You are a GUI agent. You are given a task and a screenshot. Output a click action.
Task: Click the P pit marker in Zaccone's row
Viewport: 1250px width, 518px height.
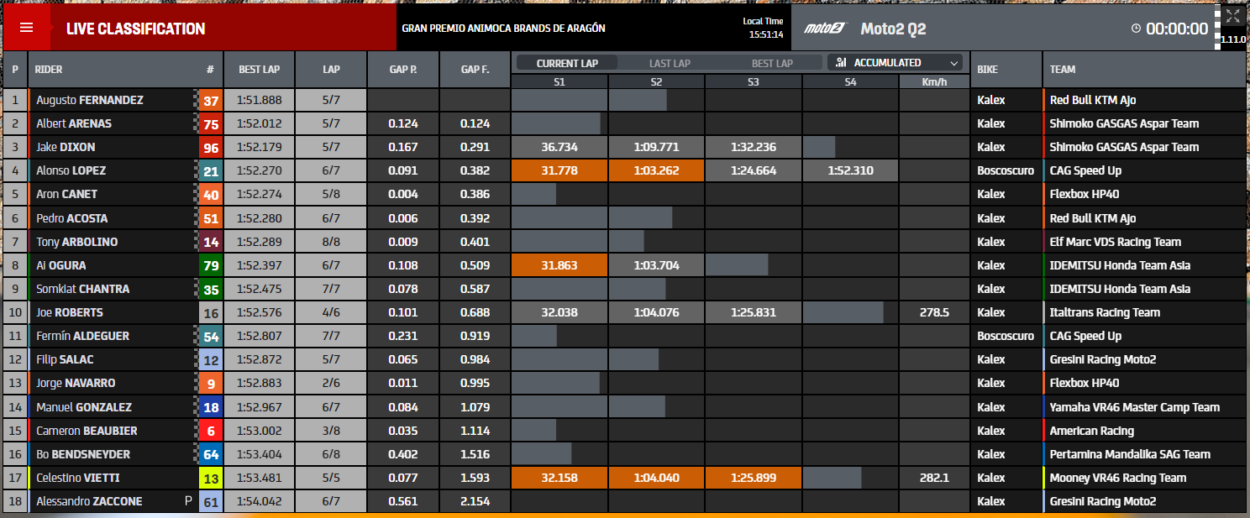point(187,501)
